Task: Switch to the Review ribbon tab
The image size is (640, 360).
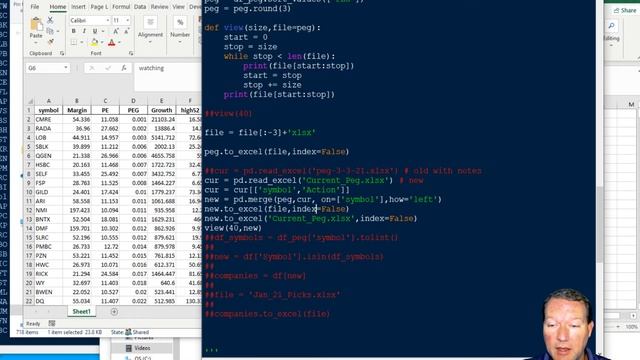Action: [x=159, y=7]
